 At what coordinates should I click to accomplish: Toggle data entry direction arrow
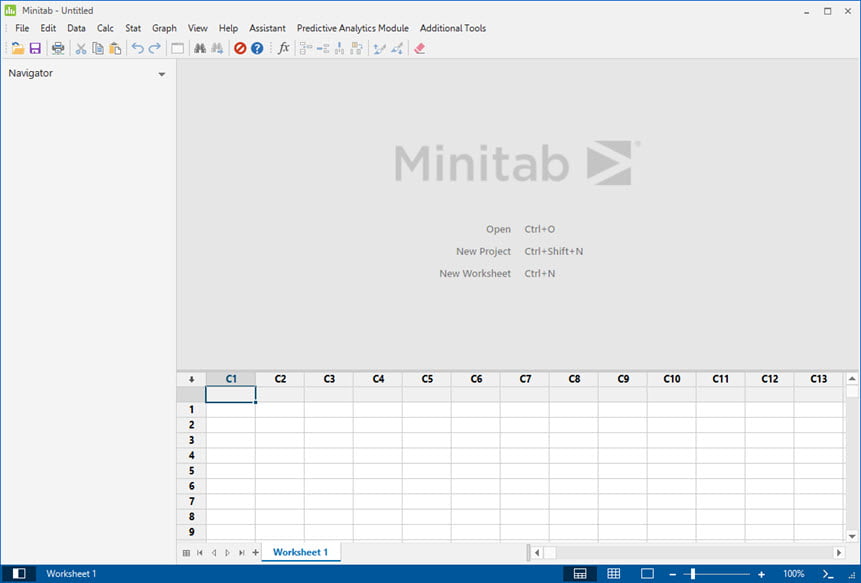(x=191, y=379)
